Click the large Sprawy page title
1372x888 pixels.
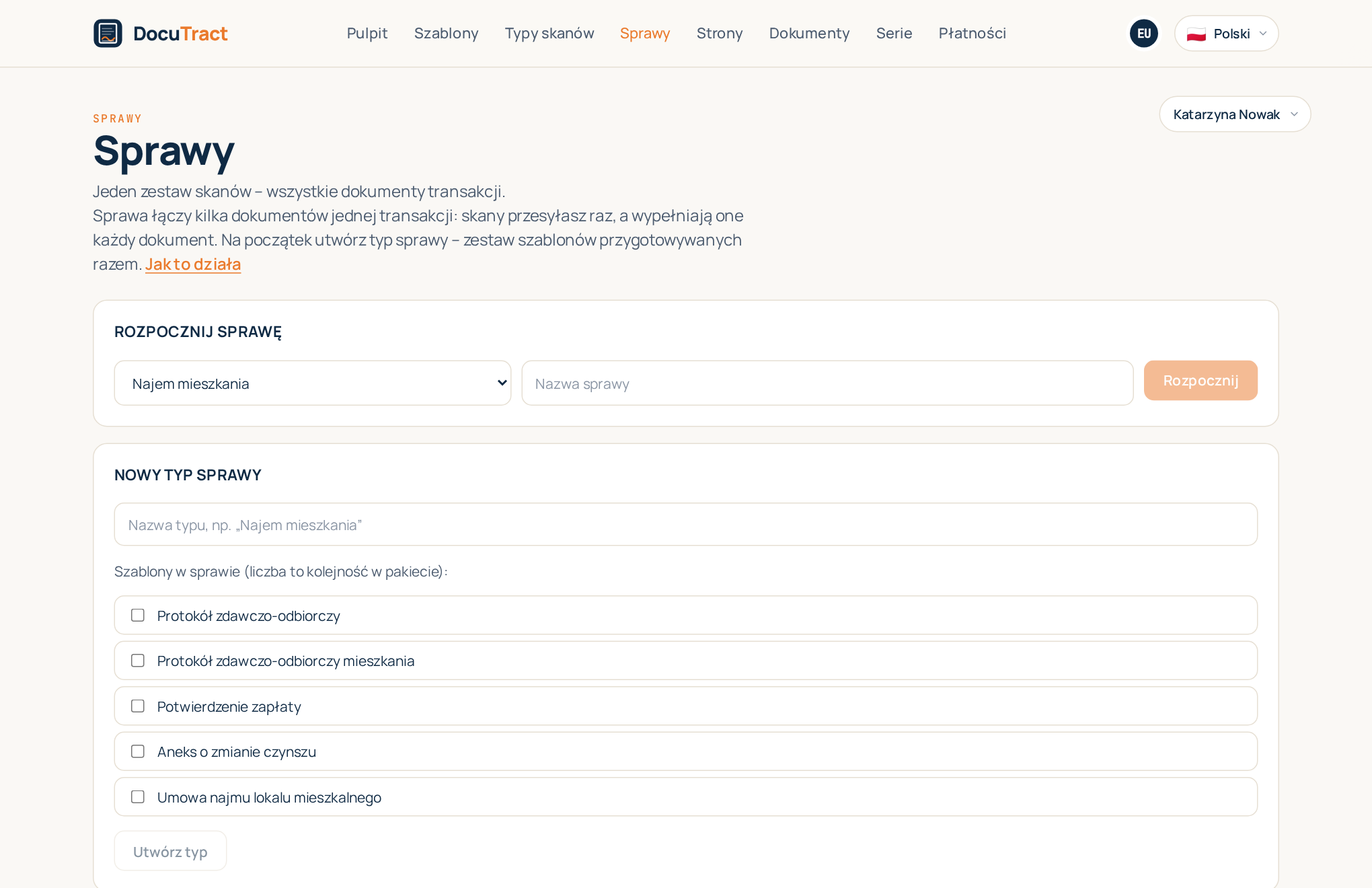(163, 151)
